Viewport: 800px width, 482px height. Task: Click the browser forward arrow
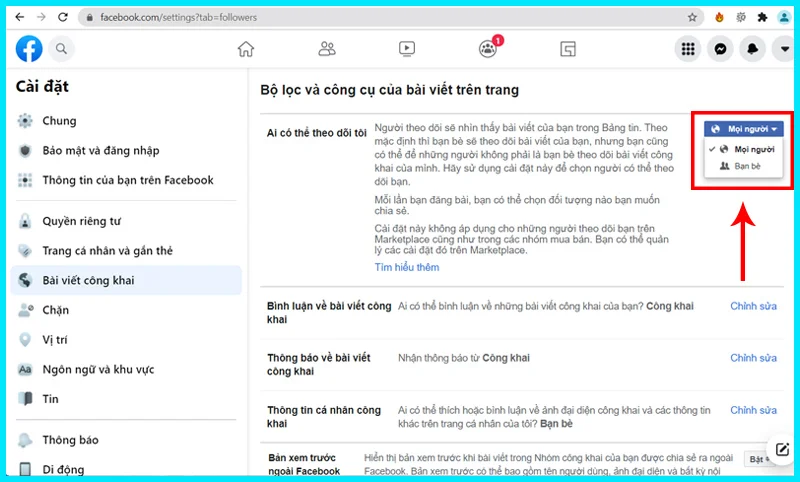(x=41, y=17)
